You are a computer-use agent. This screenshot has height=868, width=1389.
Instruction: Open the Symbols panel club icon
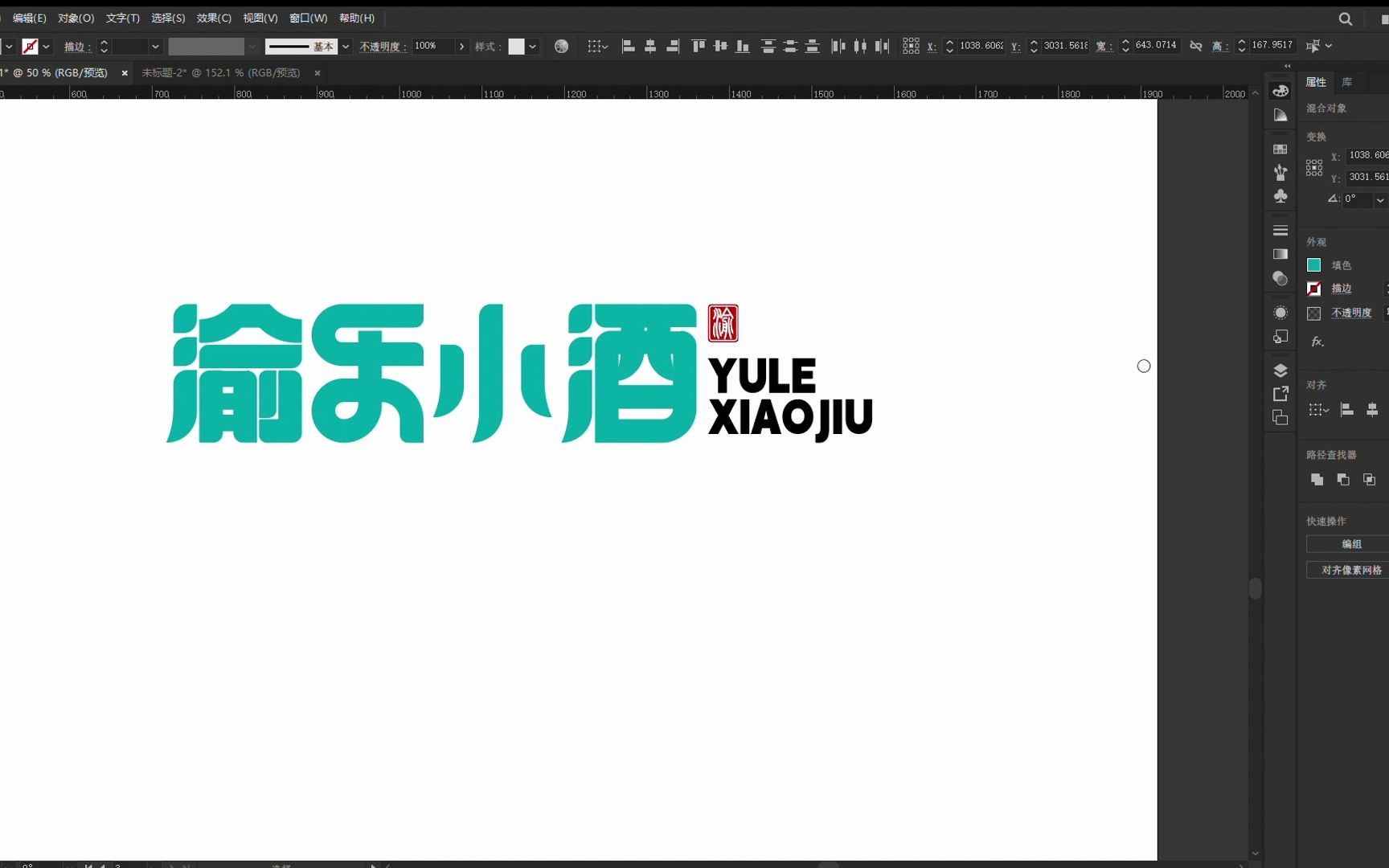1280,196
